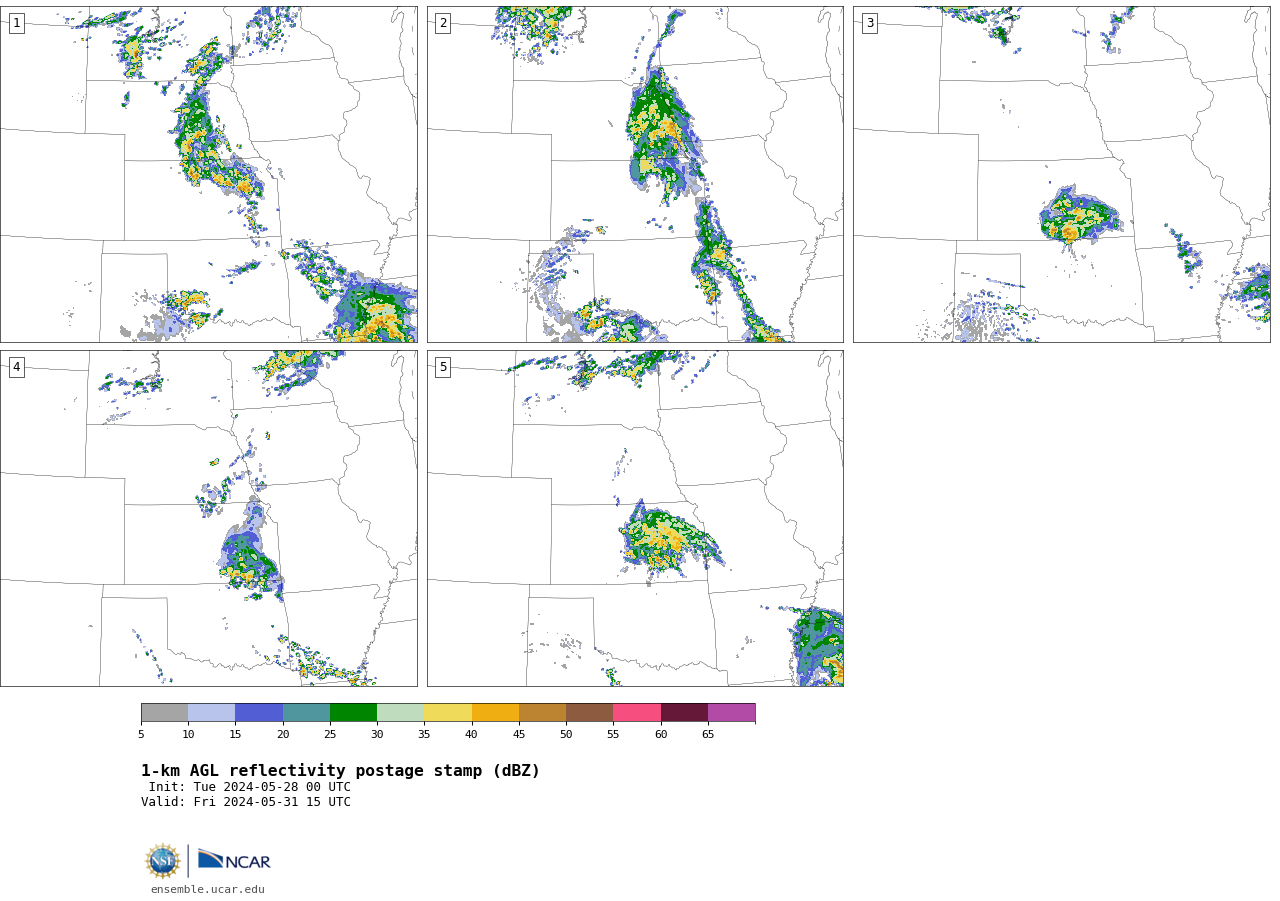The image size is (1280, 901).
Task: Click the Init: Tue 2024-05-28 00 UTC text
Action: pos(250,787)
